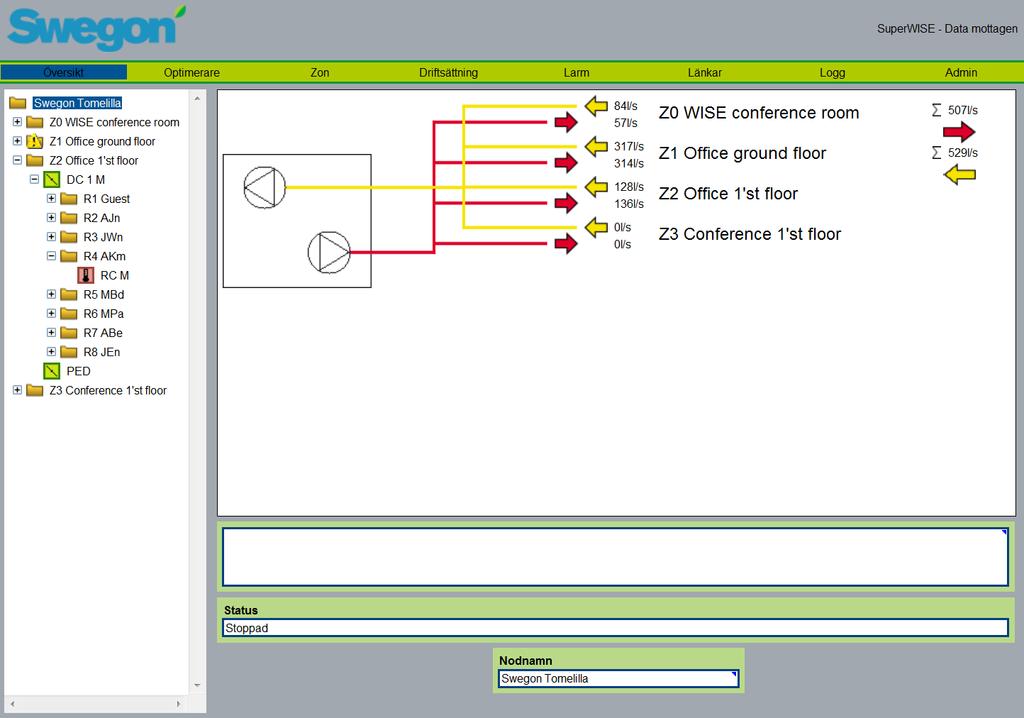Click the Nodnamn input field
This screenshot has width=1024, height=718.
618,679
